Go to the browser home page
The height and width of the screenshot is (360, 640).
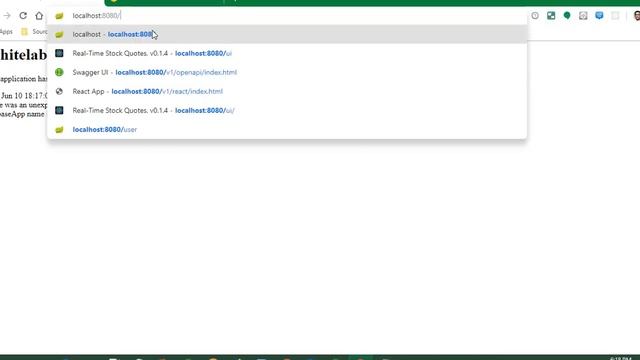click(x=39, y=16)
